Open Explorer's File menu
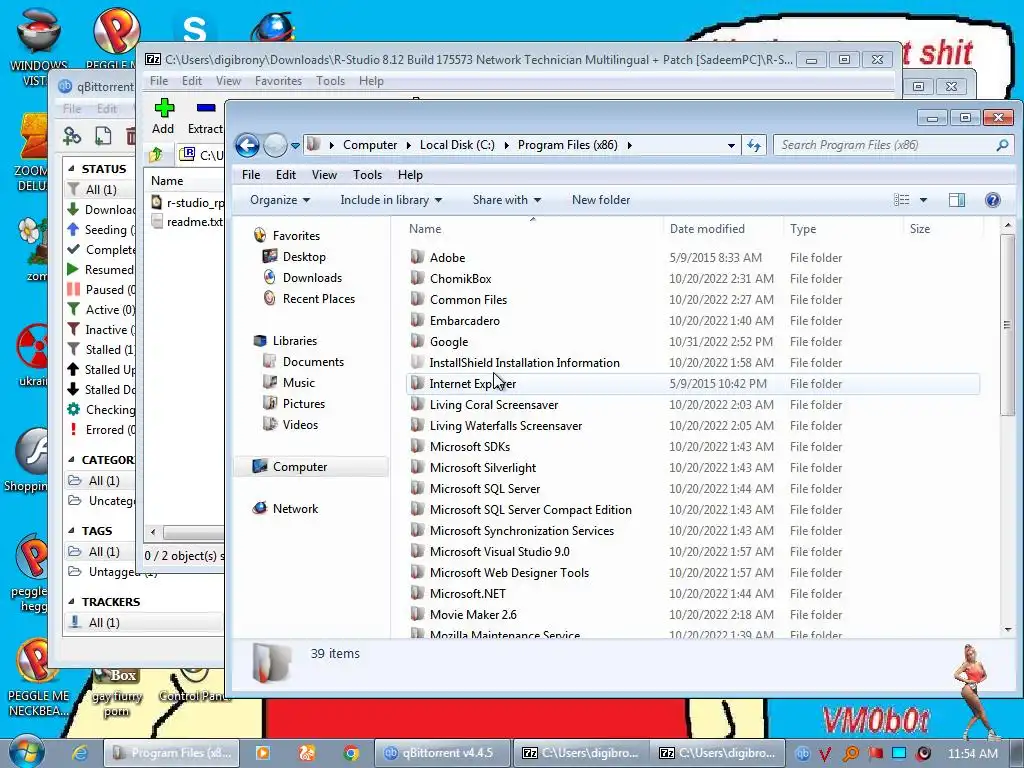The image size is (1024, 768). tap(251, 174)
